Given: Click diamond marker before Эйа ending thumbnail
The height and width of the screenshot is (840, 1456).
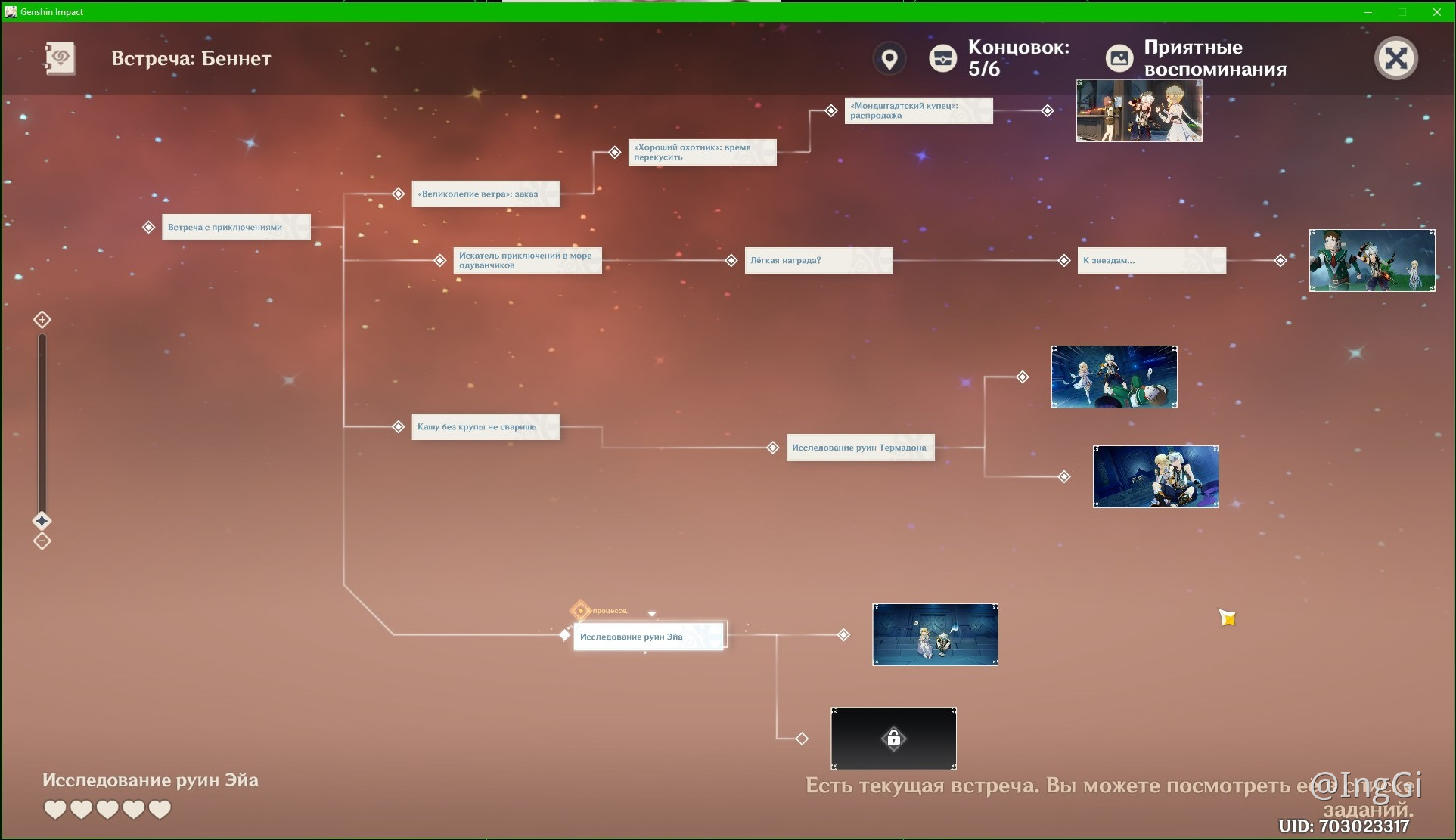Looking at the screenshot, I should (844, 634).
